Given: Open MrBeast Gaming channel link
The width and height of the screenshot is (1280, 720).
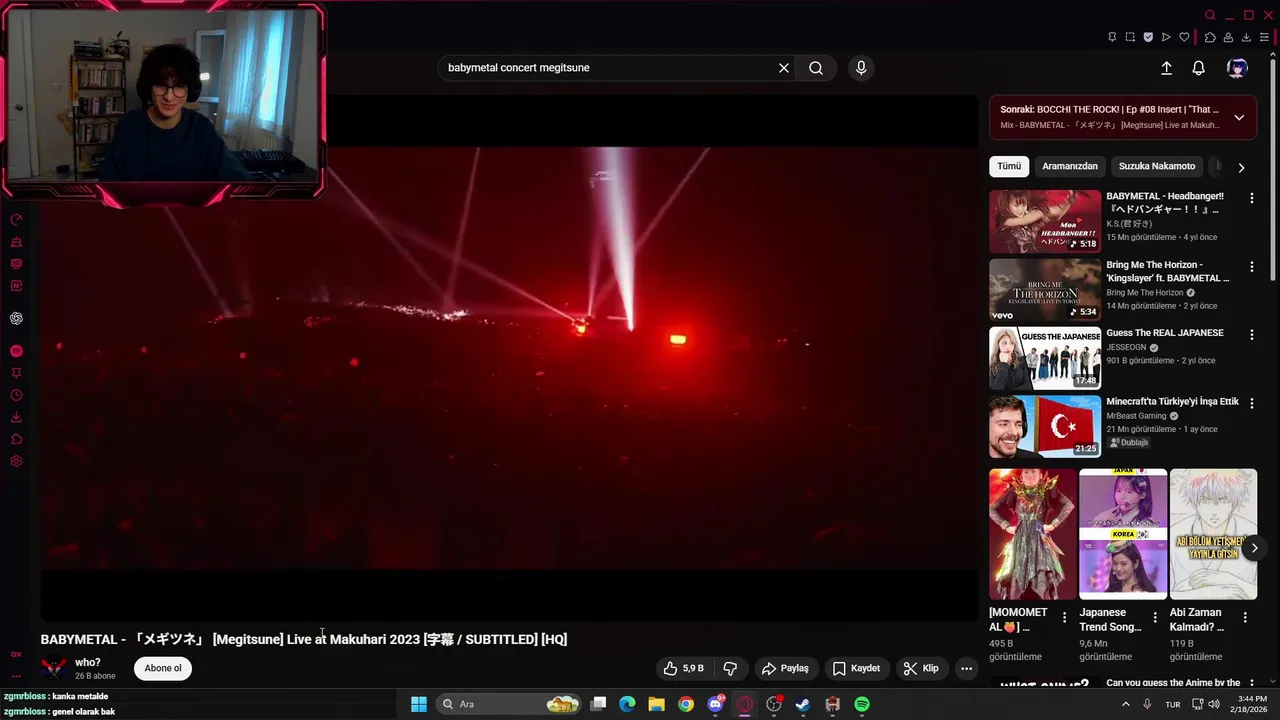Looking at the screenshot, I should pos(1136,416).
